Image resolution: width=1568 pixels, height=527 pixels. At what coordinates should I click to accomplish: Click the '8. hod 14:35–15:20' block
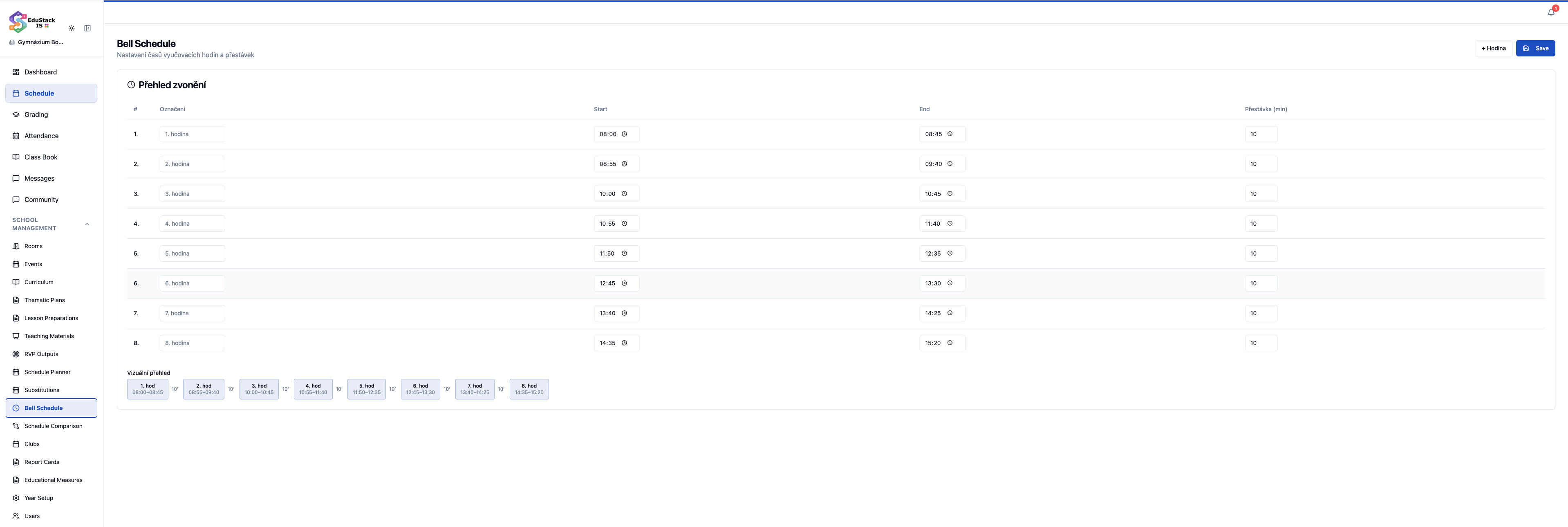529,389
